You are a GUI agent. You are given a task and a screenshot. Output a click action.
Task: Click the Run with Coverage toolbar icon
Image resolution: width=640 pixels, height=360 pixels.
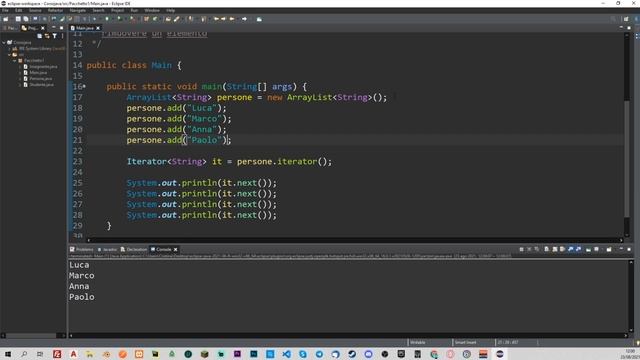(119, 19)
